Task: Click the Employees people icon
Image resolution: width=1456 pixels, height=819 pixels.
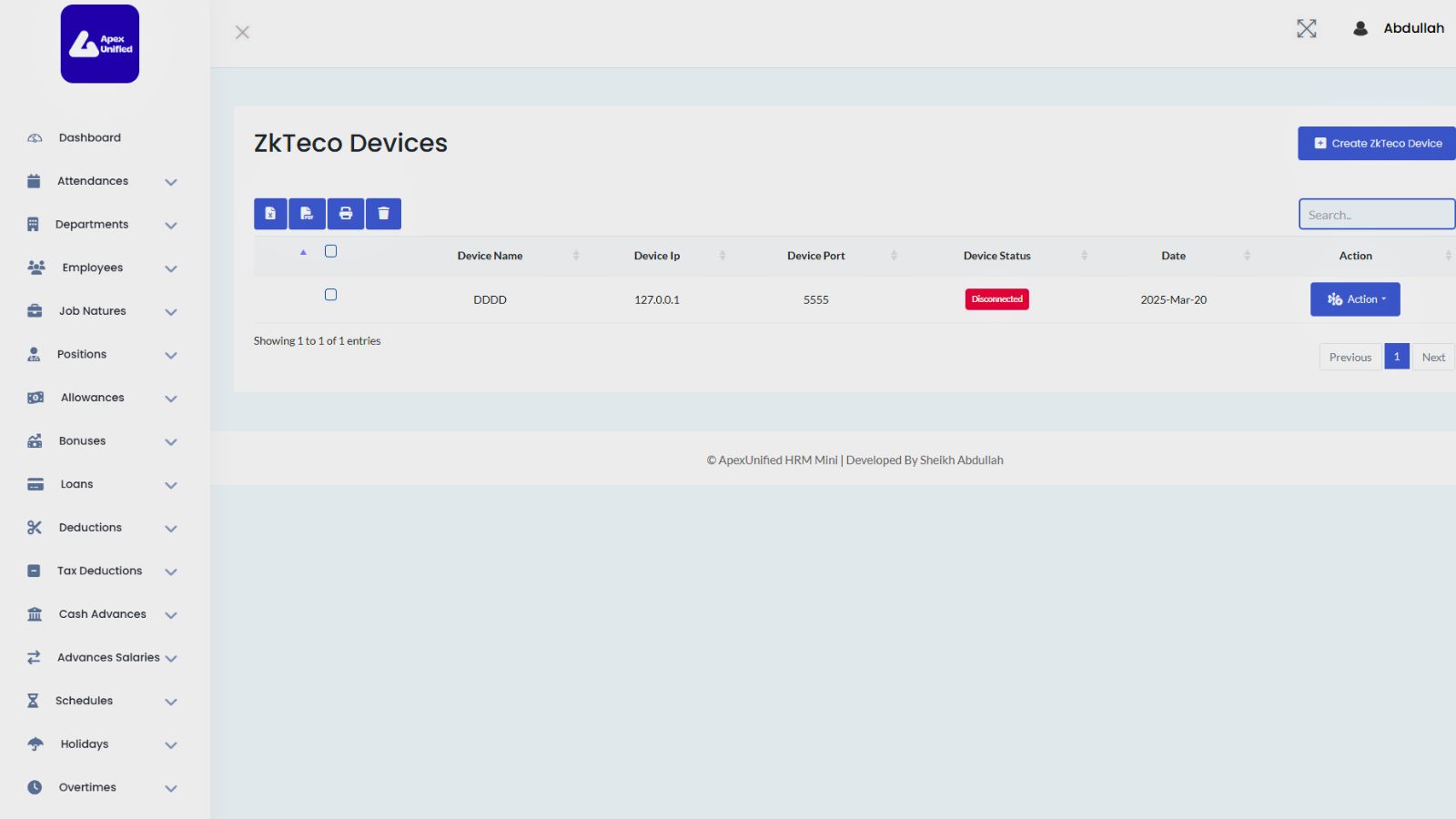Action: click(36, 268)
